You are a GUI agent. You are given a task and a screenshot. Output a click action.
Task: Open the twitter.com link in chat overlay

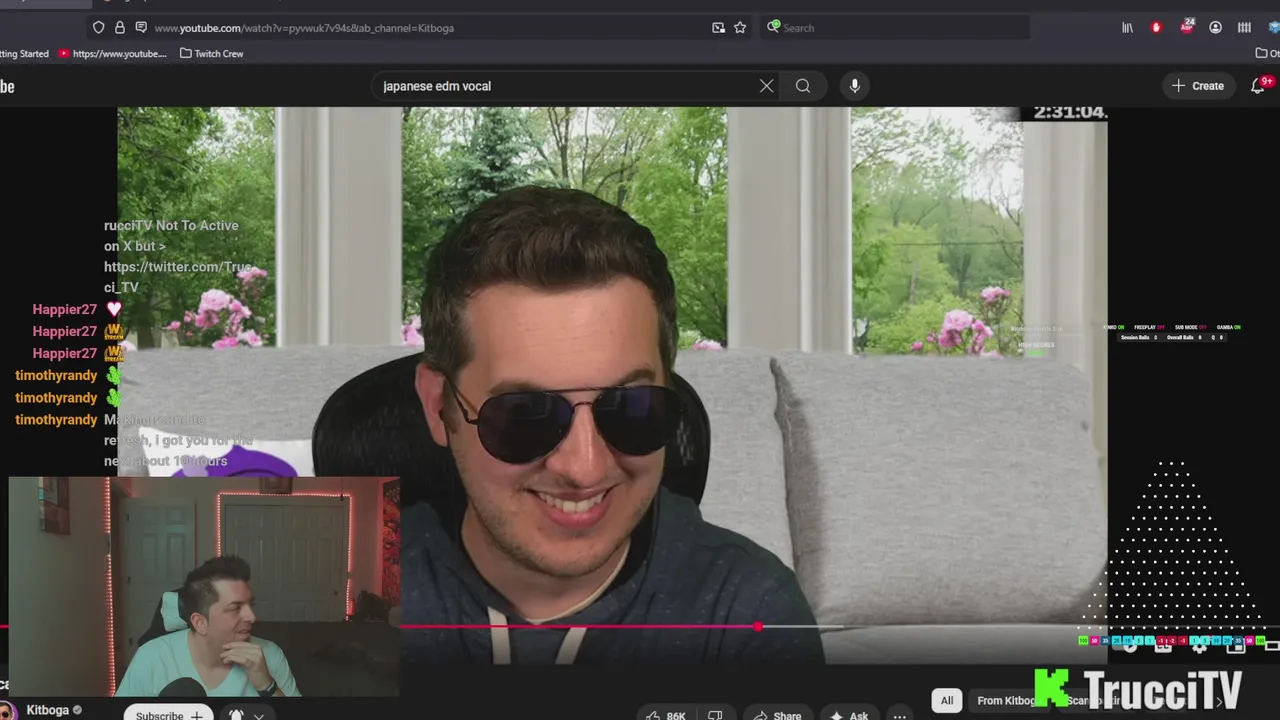coord(177,277)
